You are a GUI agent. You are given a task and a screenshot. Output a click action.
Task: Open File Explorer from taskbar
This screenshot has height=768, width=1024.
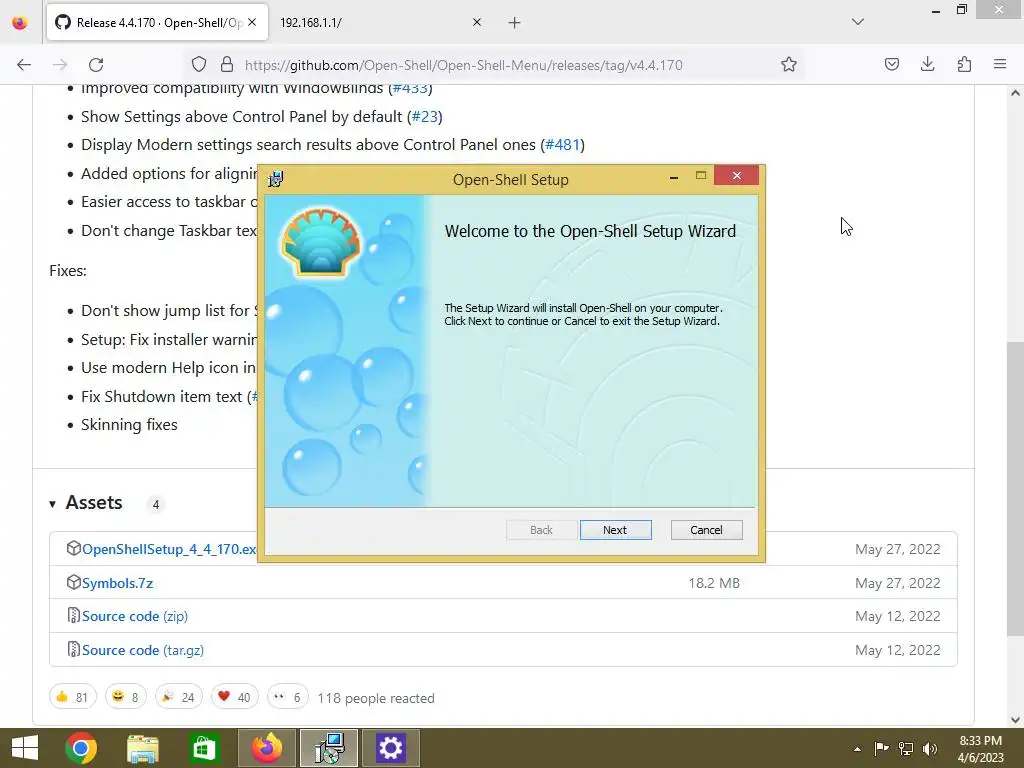[x=142, y=748]
